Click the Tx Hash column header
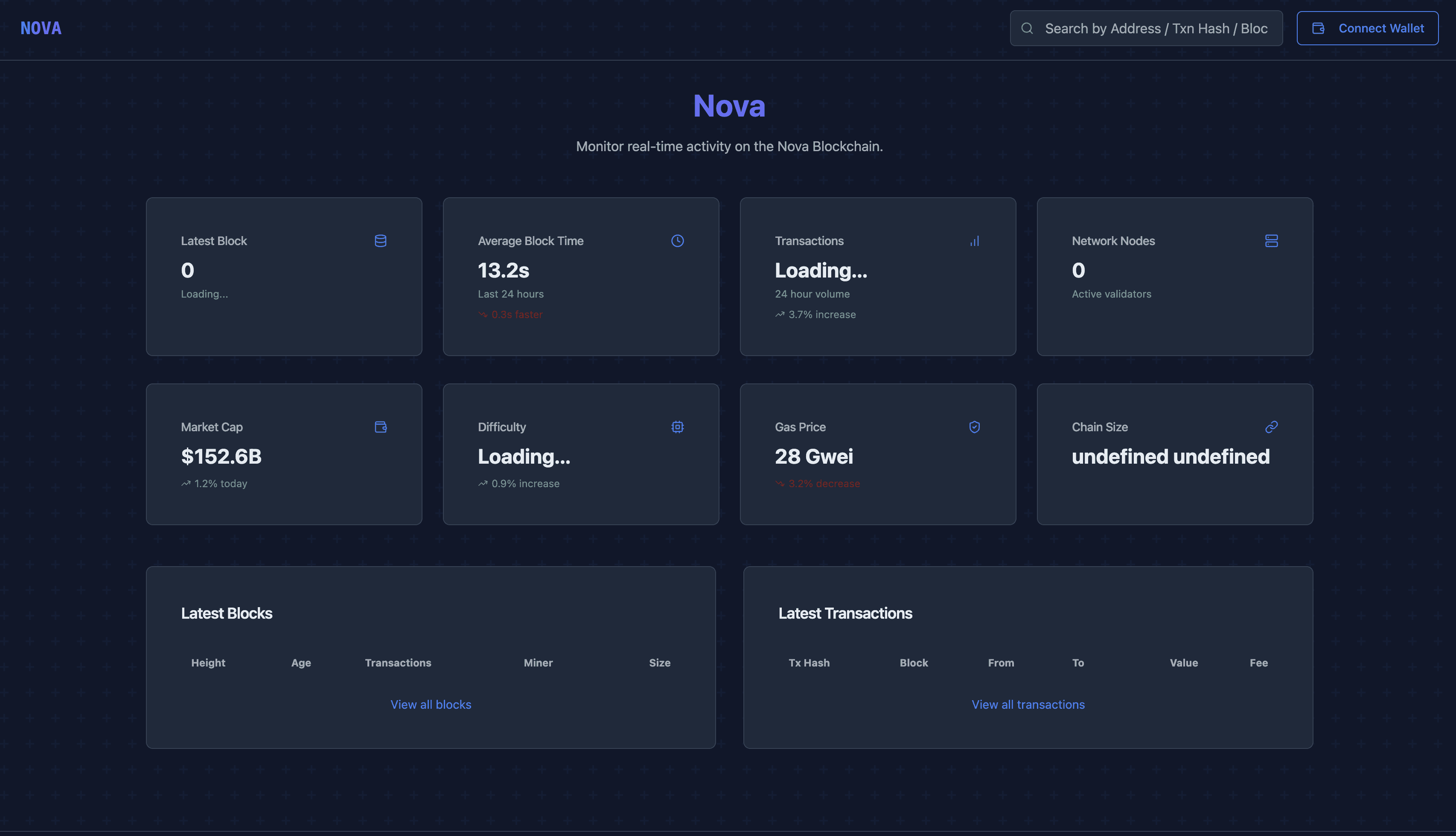The width and height of the screenshot is (1456, 836). [808, 663]
